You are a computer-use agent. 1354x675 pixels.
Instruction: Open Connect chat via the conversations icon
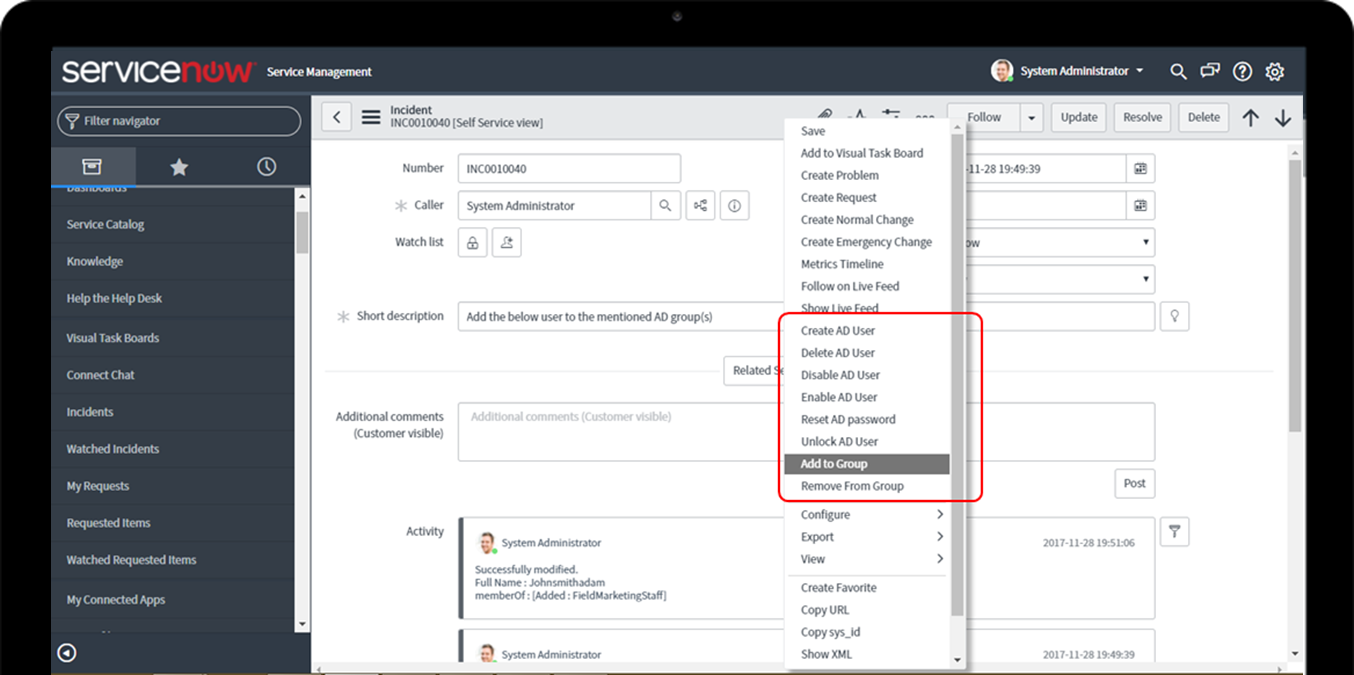coord(1210,71)
